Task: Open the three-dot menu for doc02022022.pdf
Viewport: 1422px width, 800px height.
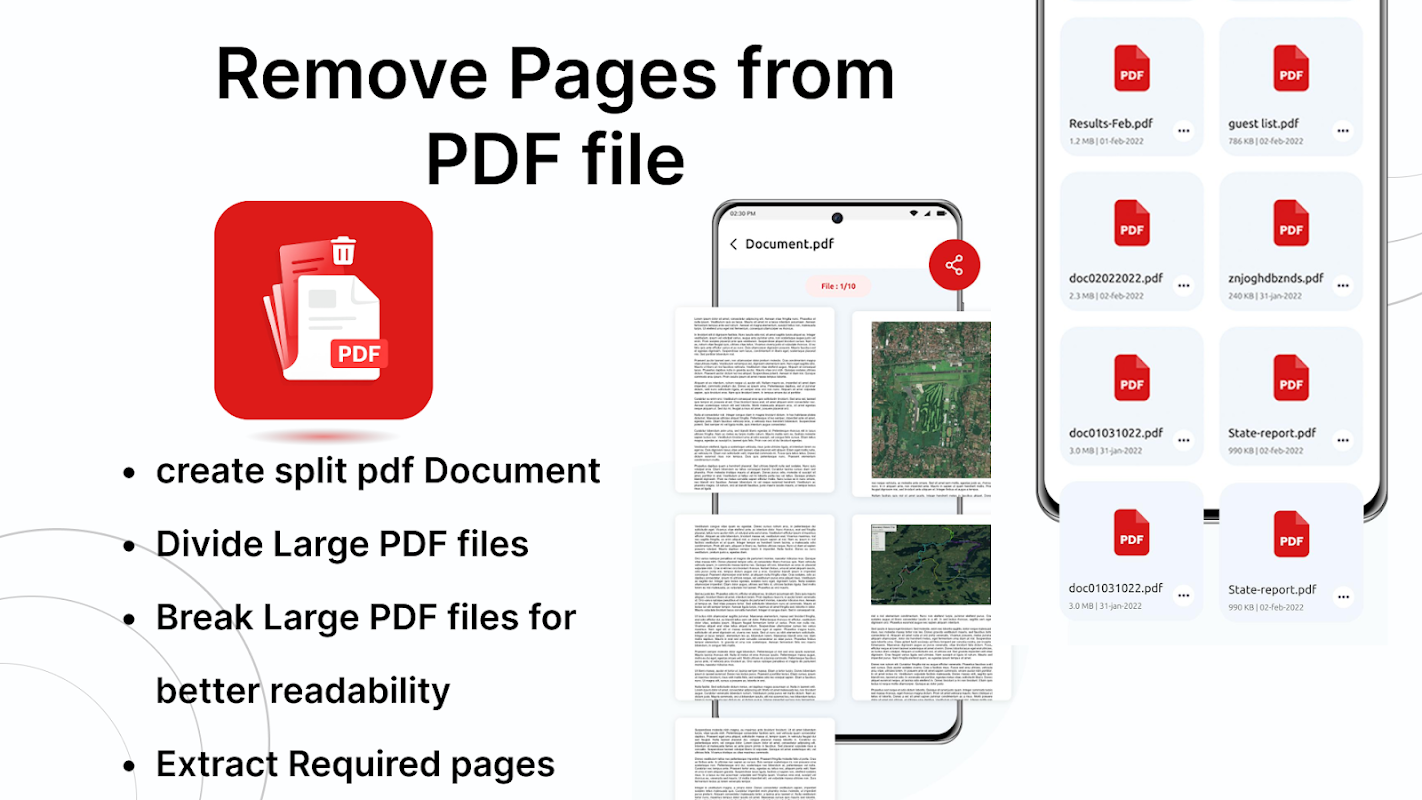Action: click(x=1183, y=286)
